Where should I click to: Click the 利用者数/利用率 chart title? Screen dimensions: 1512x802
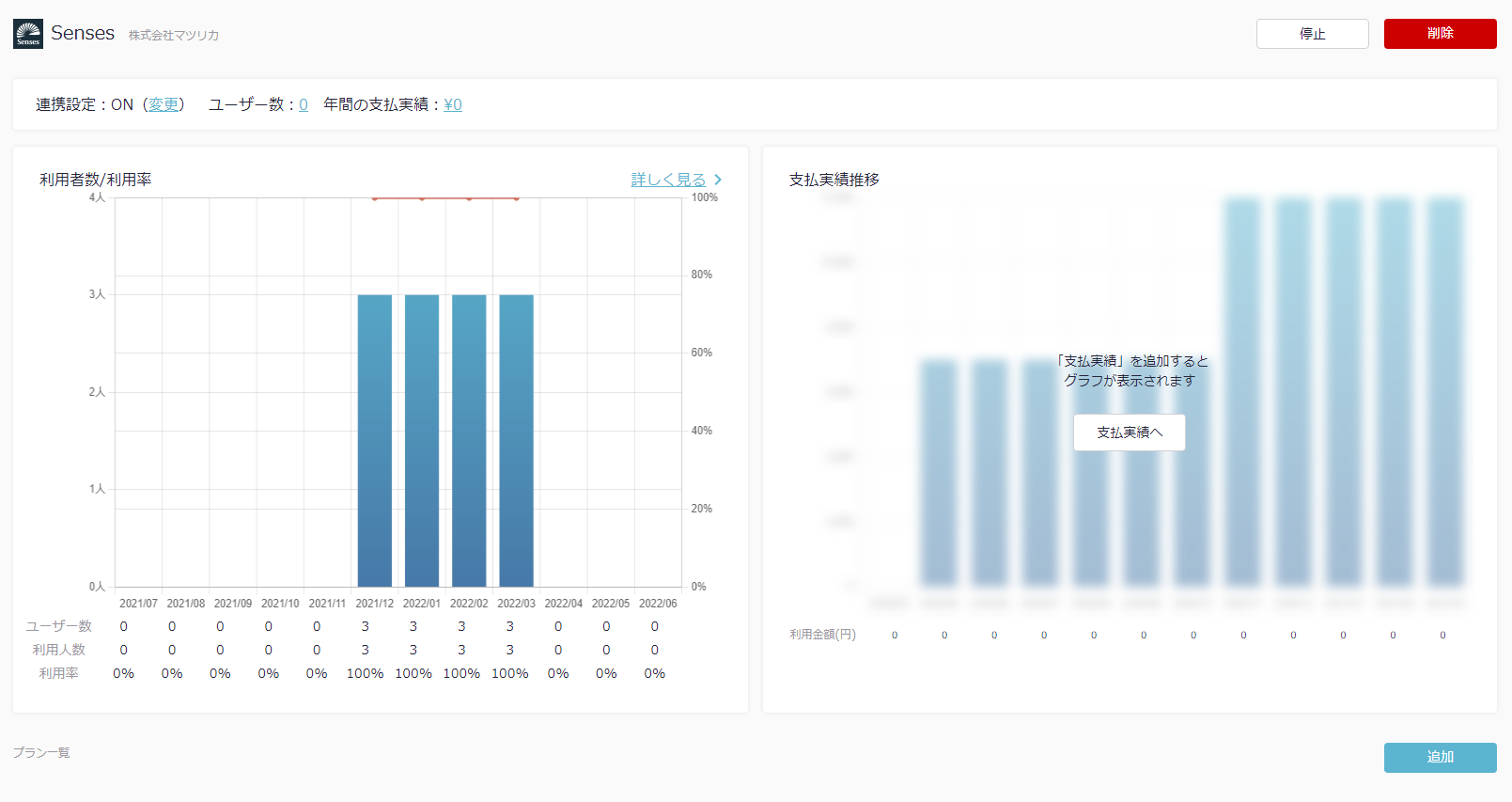[x=96, y=180]
